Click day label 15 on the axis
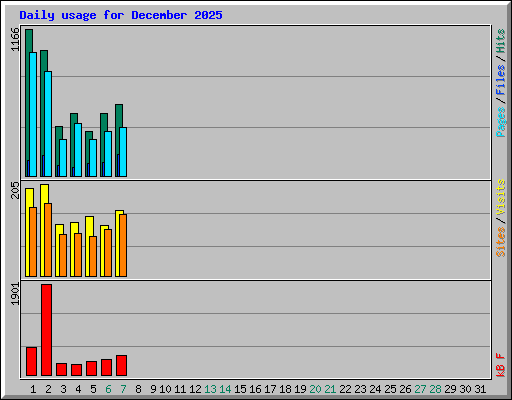 pyautogui.click(x=240, y=389)
